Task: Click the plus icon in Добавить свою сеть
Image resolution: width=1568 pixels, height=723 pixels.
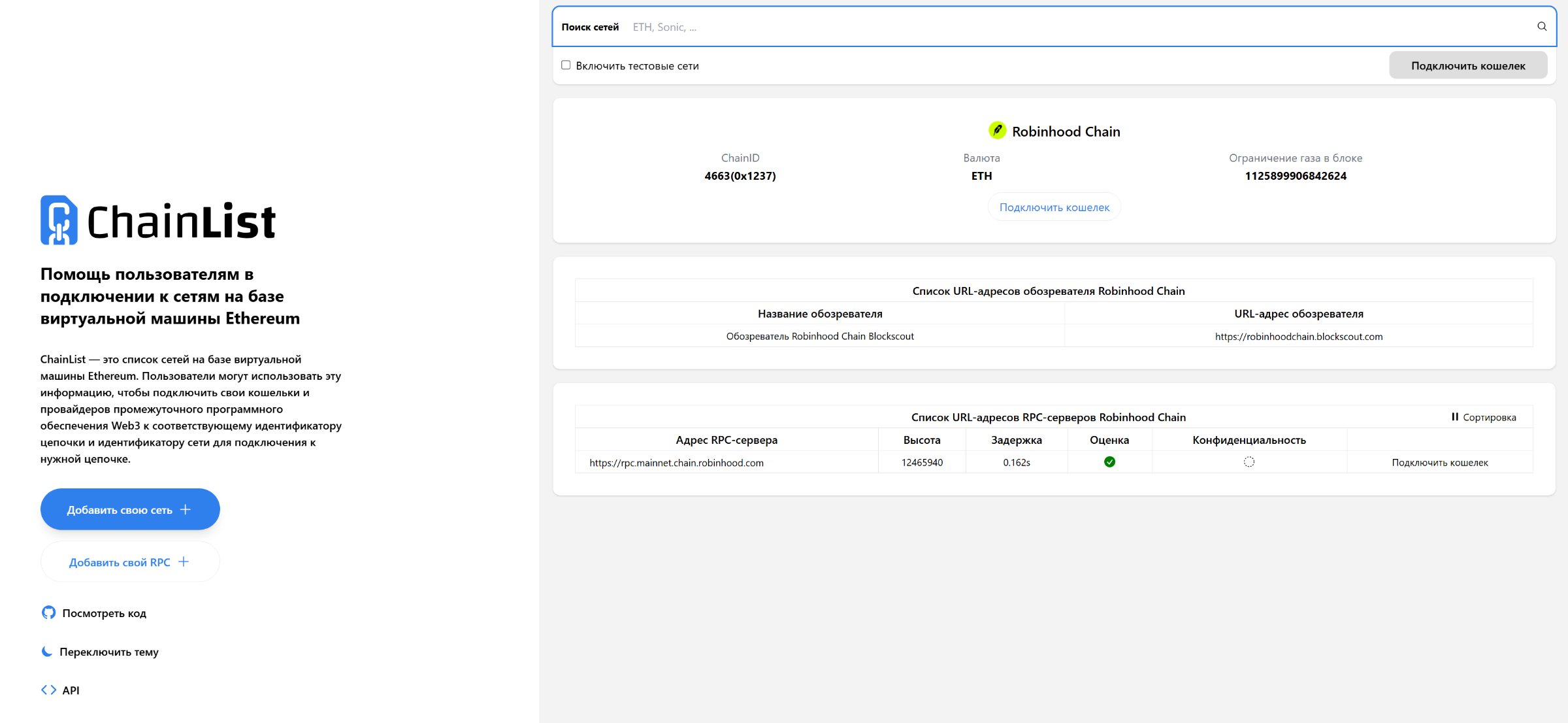Action: point(186,509)
